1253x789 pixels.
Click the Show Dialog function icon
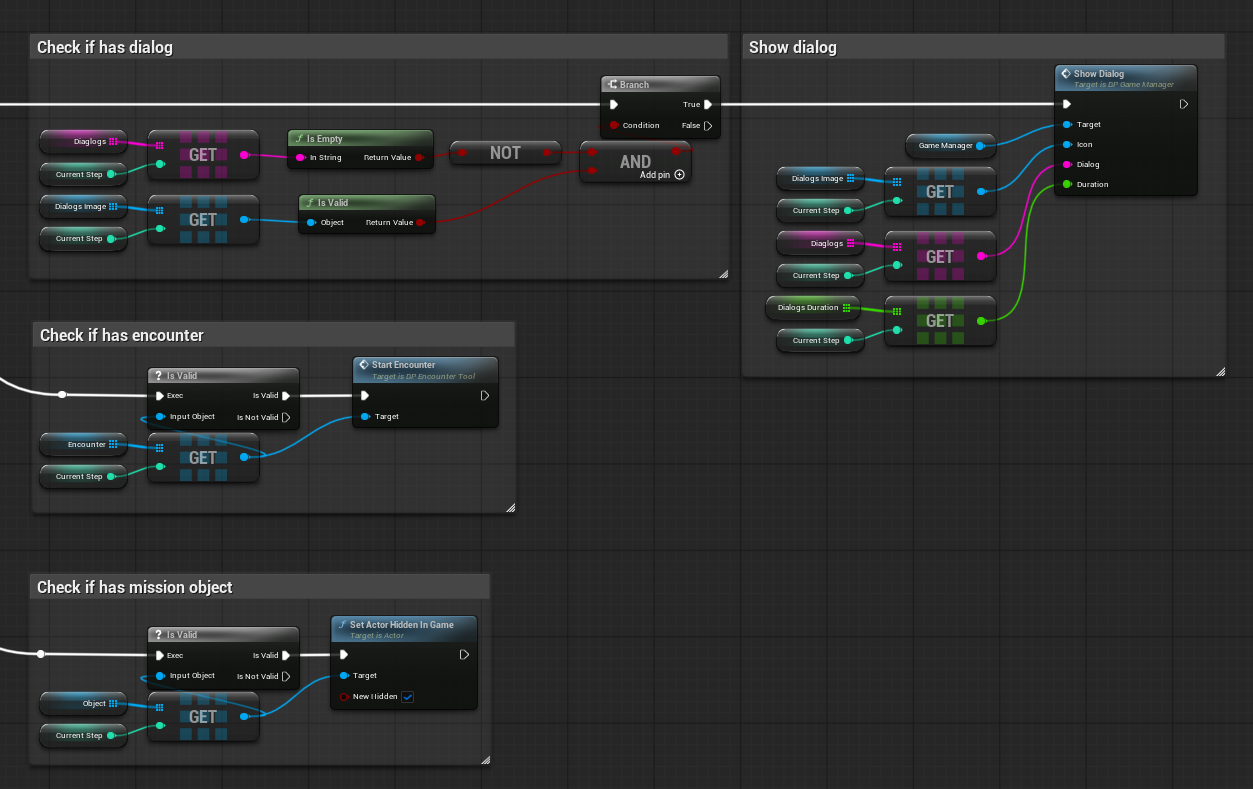(x=1066, y=73)
